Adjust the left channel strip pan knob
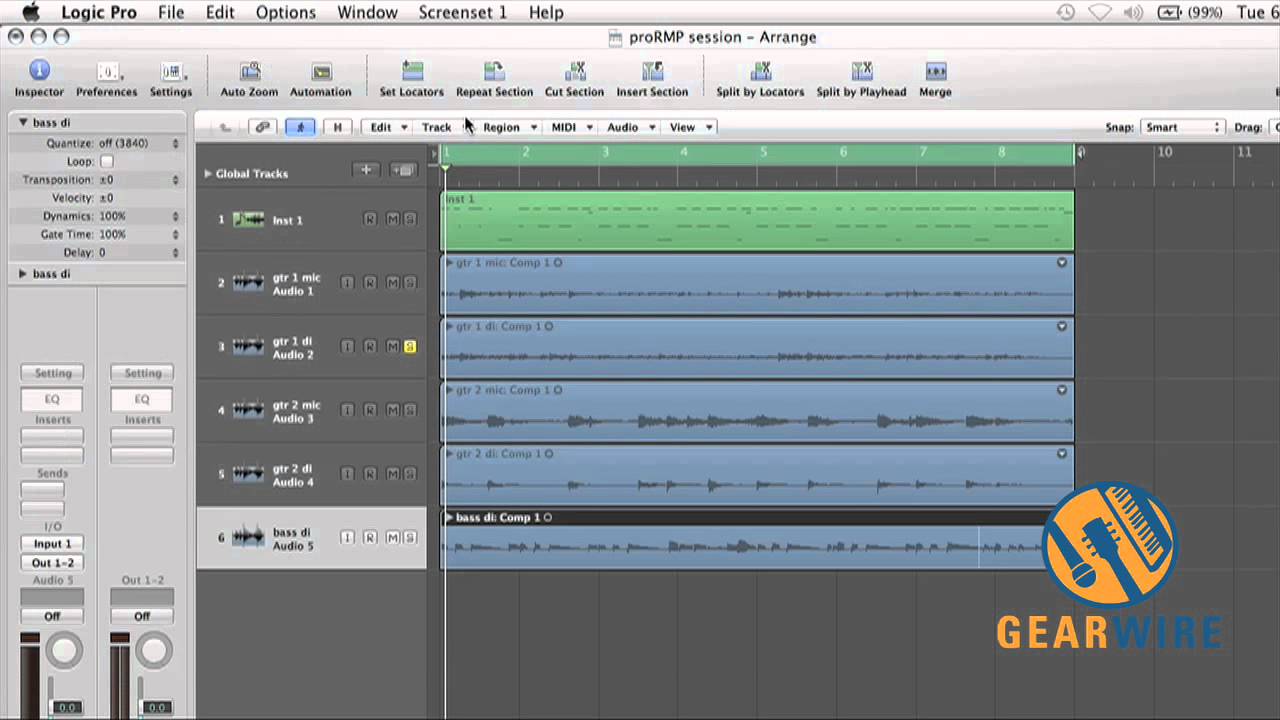This screenshot has height=720, width=1280. point(64,650)
